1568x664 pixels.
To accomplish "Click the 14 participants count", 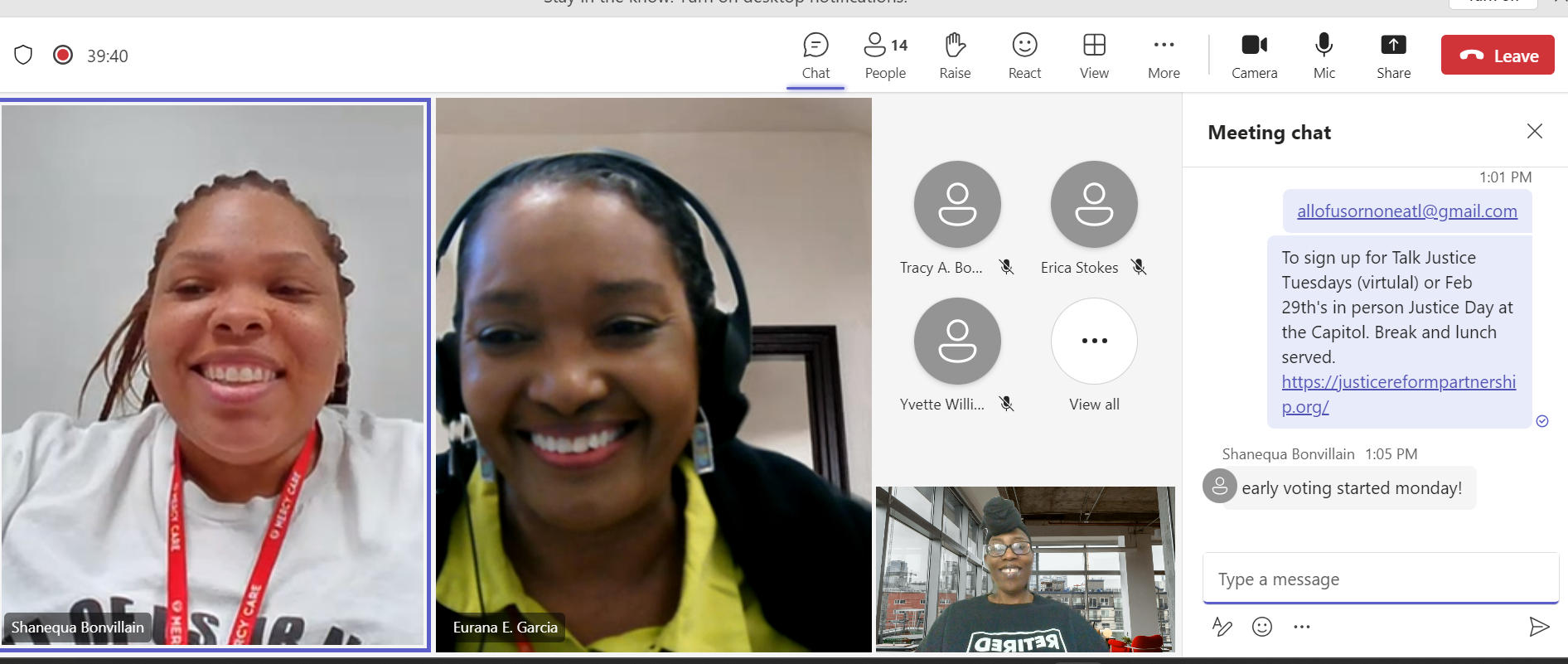I will click(x=900, y=45).
